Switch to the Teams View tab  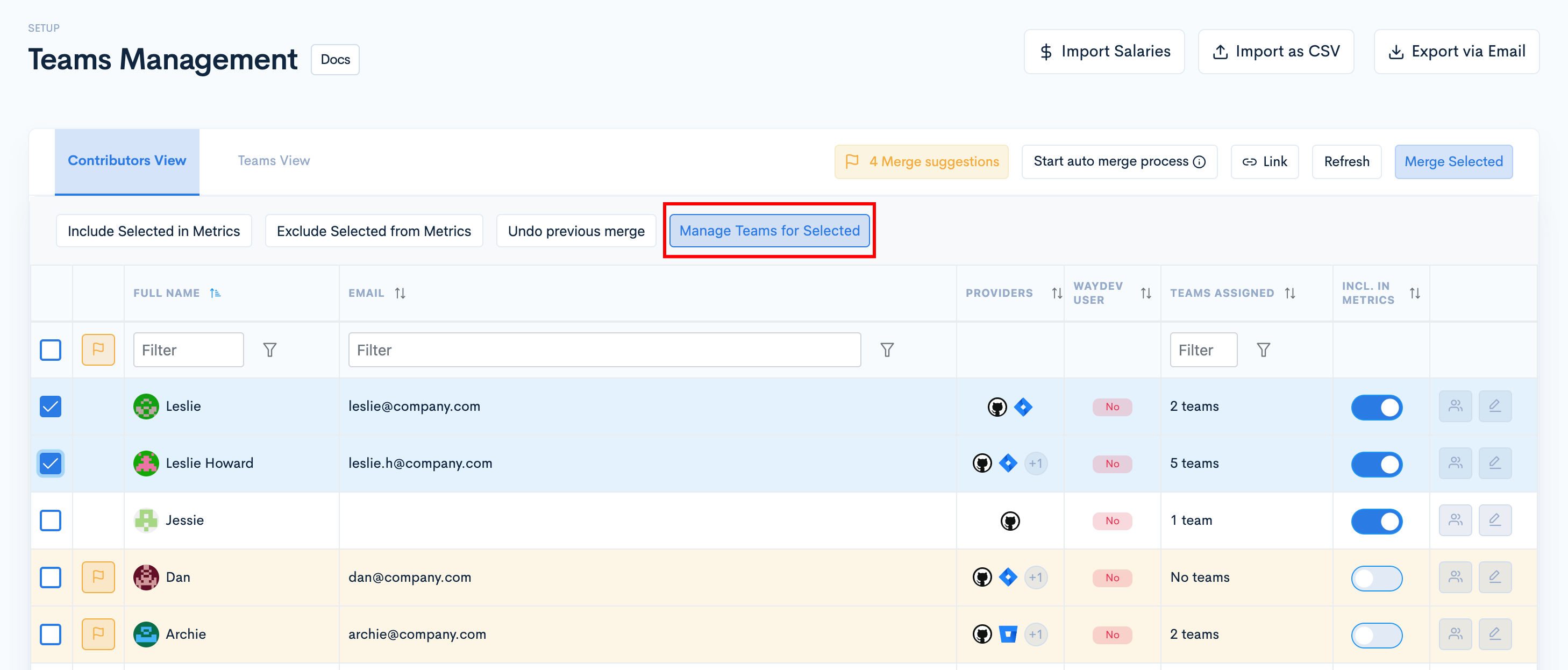tap(273, 161)
